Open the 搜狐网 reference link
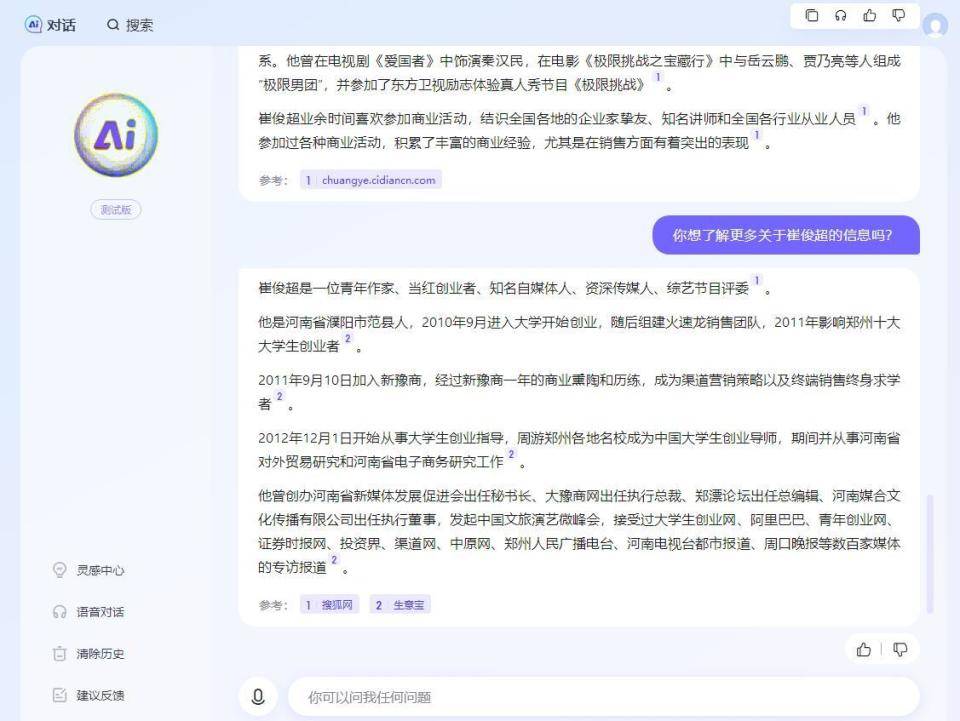The width and height of the screenshot is (960, 721). (x=329, y=605)
